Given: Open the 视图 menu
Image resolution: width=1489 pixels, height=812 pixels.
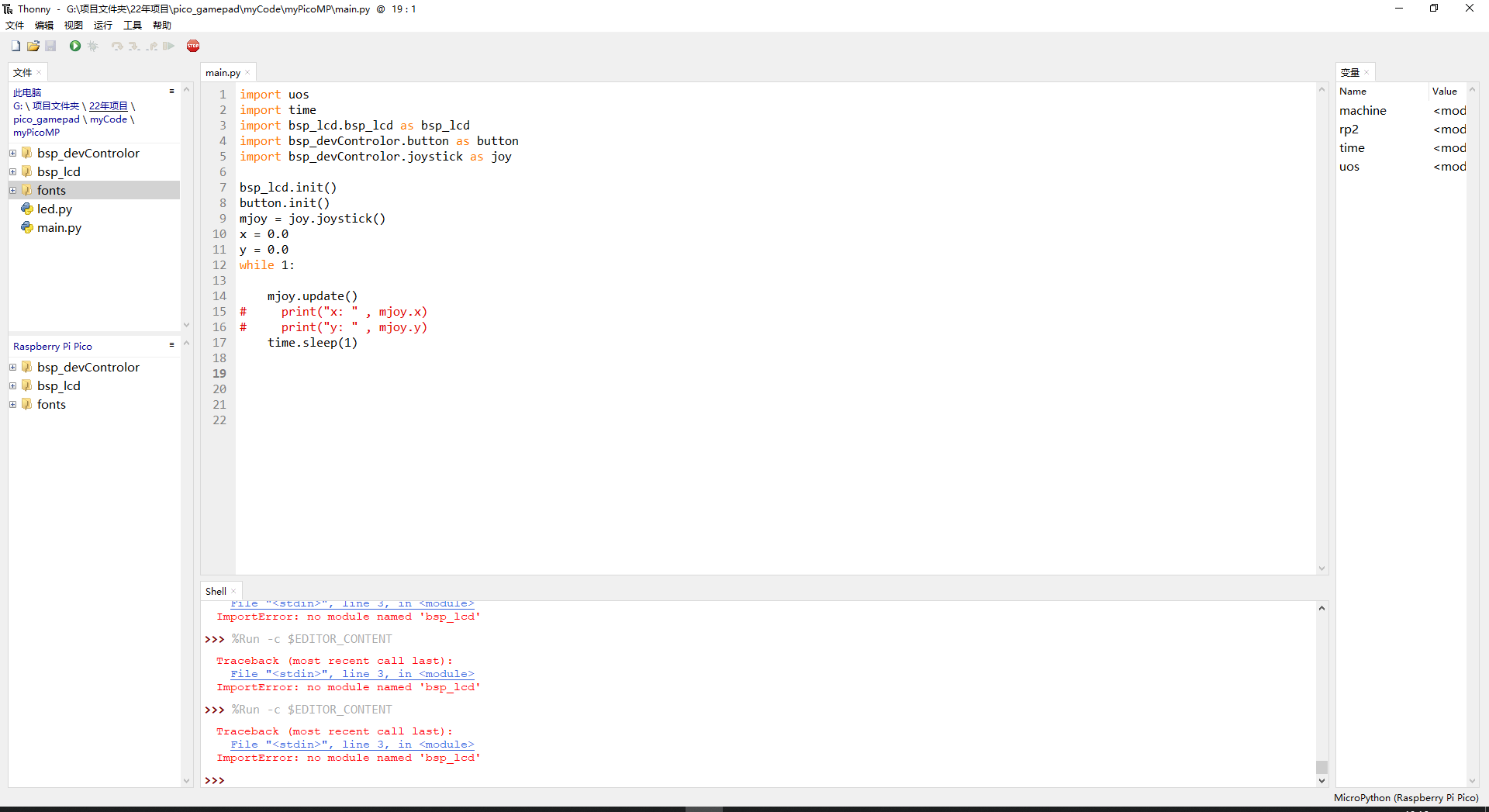Looking at the screenshot, I should [x=74, y=26].
